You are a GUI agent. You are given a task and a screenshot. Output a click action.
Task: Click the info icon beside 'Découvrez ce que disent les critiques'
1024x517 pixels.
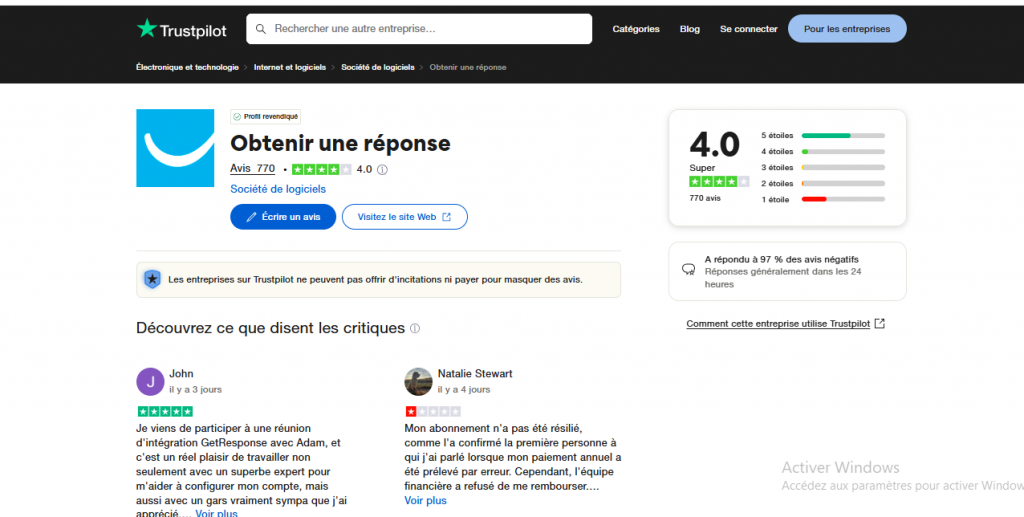(x=415, y=328)
